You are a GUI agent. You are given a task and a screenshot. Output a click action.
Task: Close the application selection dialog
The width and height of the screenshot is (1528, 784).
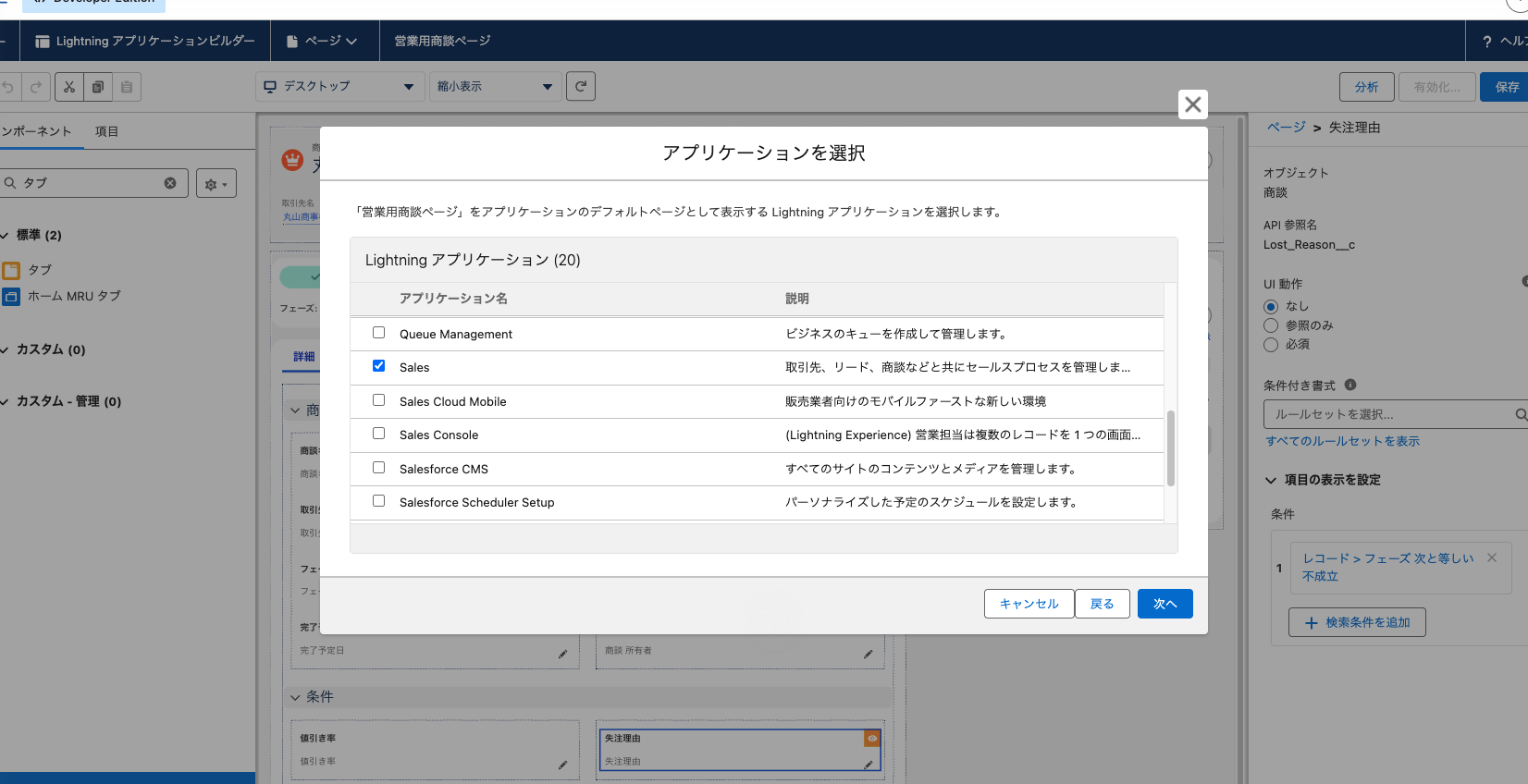click(x=1193, y=104)
